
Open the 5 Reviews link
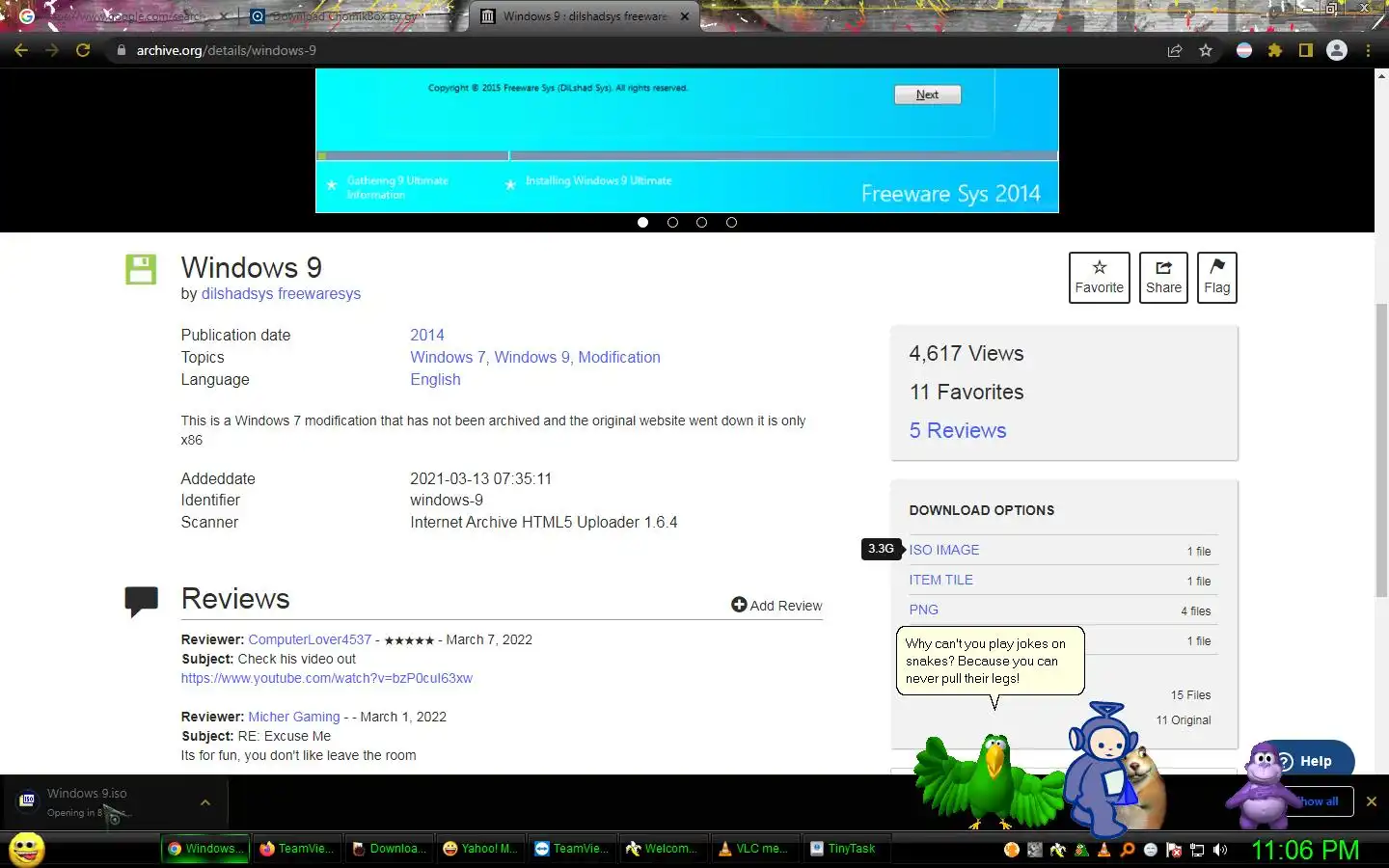957,430
